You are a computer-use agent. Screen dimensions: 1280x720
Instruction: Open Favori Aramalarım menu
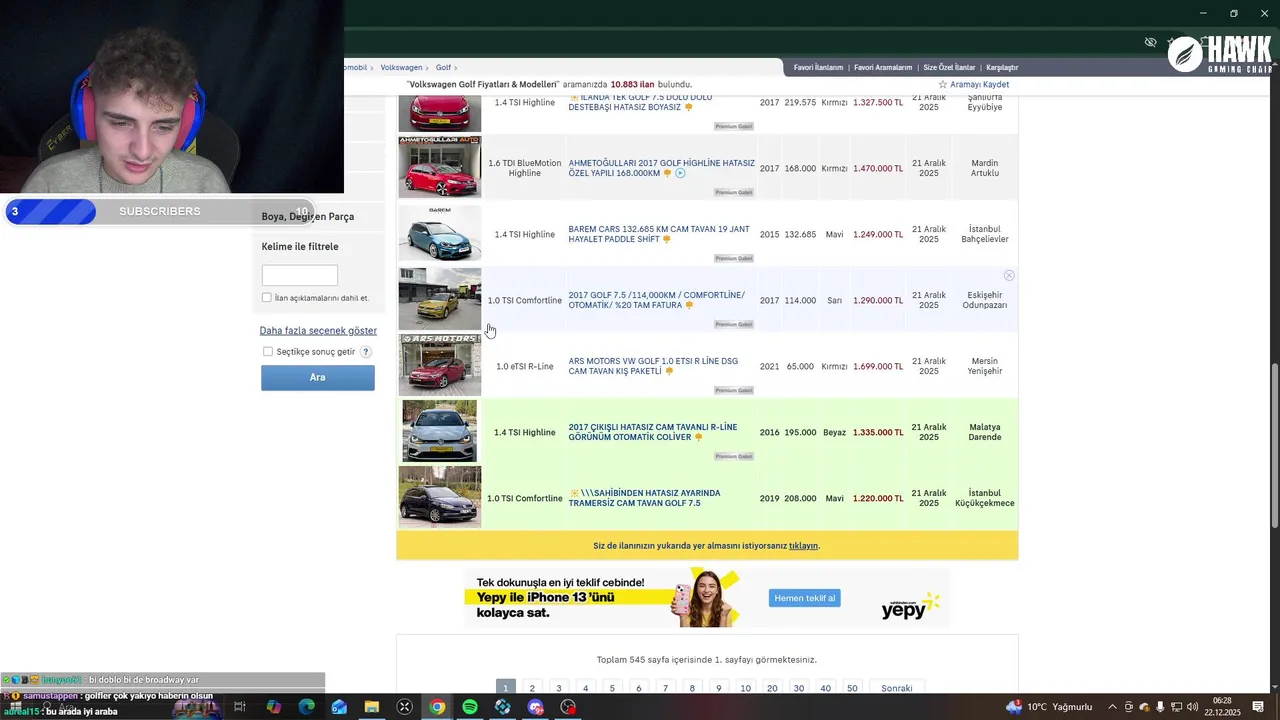pyautogui.click(x=883, y=68)
